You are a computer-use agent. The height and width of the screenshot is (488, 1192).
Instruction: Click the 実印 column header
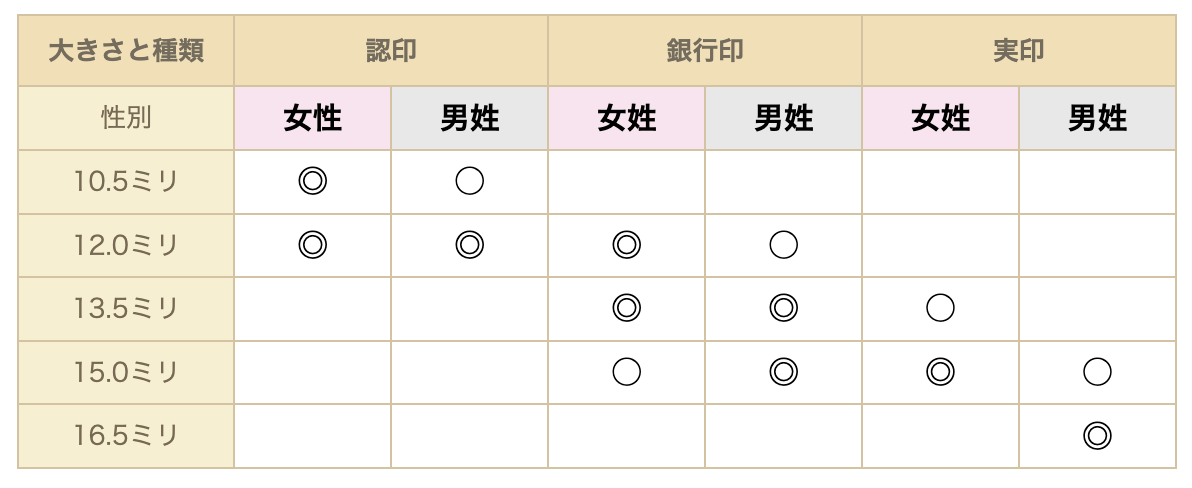click(x=1019, y=51)
